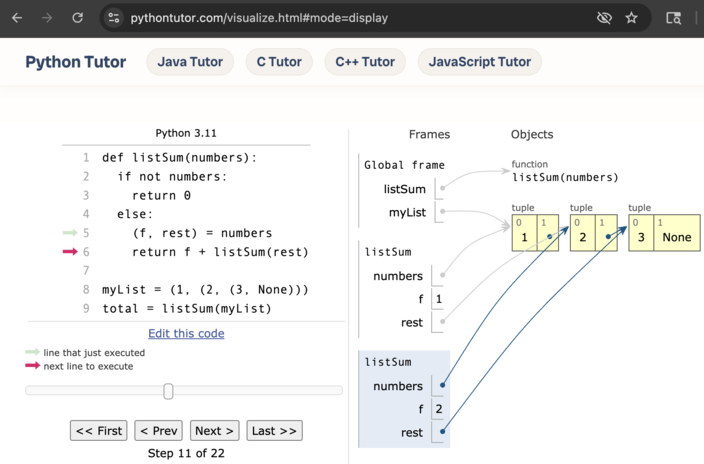This screenshot has width=704, height=464.
Task: Go to previous step with < Prev
Action: tap(158, 431)
